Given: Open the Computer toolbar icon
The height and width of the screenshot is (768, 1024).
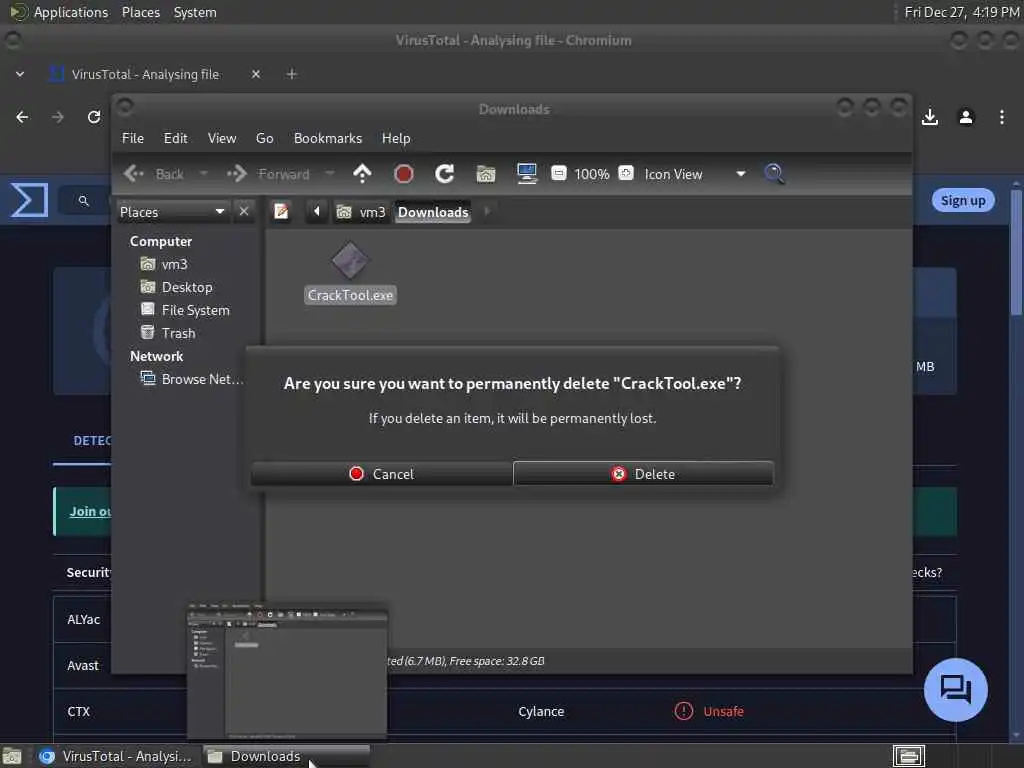Looking at the screenshot, I should [x=526, y=174].
